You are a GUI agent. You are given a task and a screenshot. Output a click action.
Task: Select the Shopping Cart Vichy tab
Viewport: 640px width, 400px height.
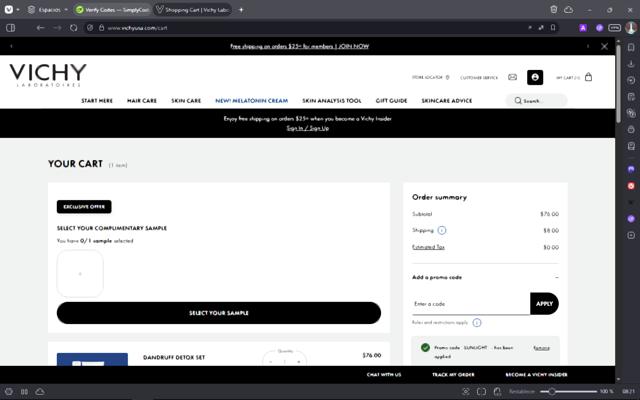[193, 10]
